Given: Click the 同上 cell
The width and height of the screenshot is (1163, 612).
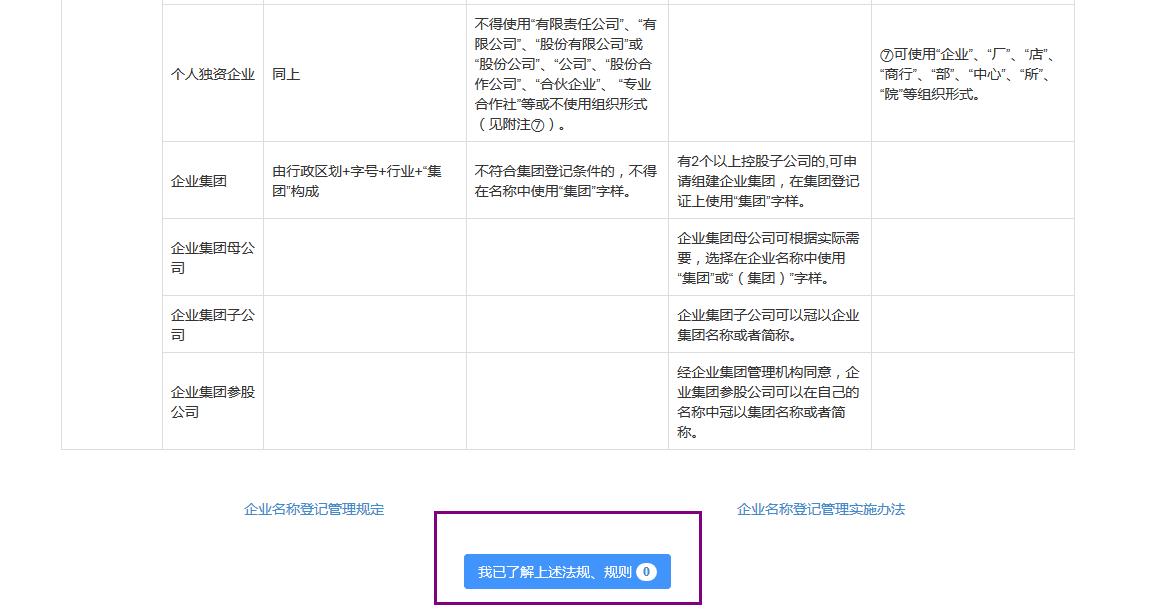Looking at the screenshot, I should [286, 74].
